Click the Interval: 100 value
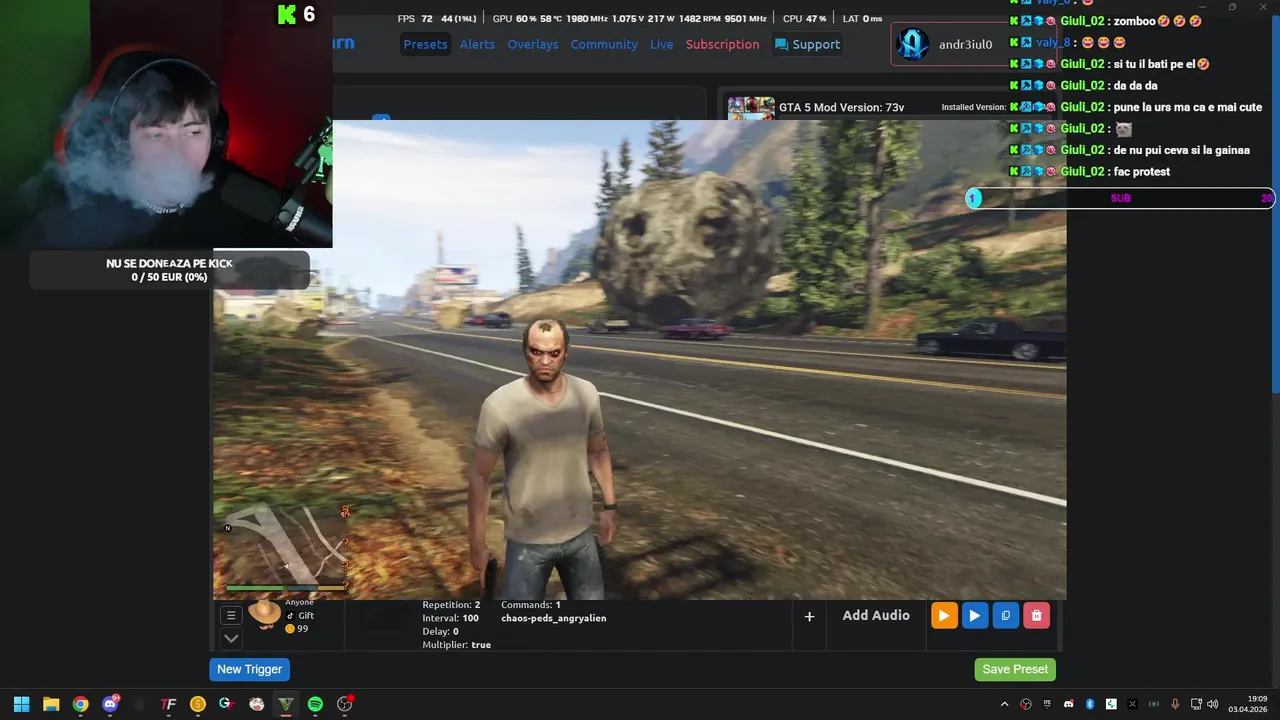Image resolution: width=1280 pixels, height=720 pixels. (x=450, y=618)
